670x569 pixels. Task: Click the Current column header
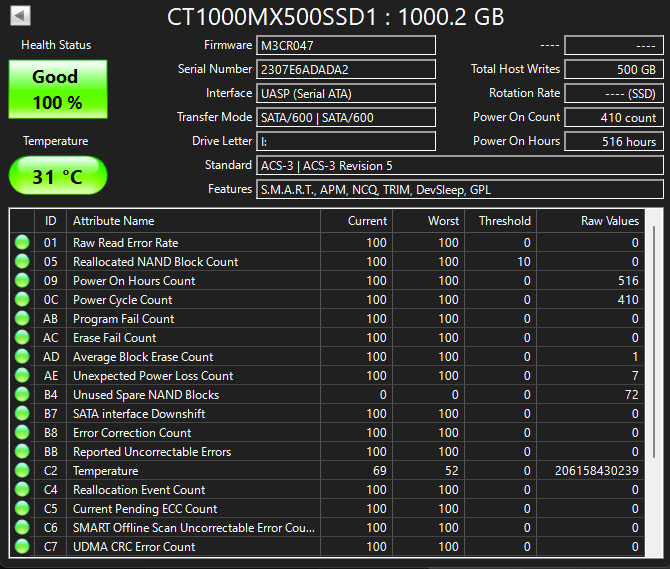356,221
